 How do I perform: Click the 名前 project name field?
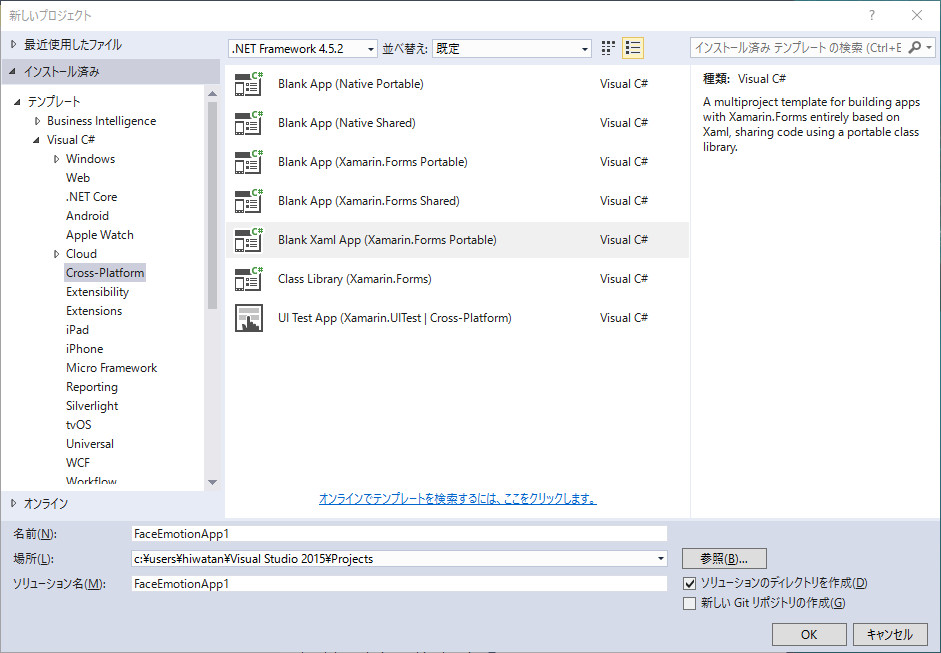click(399, 534)
